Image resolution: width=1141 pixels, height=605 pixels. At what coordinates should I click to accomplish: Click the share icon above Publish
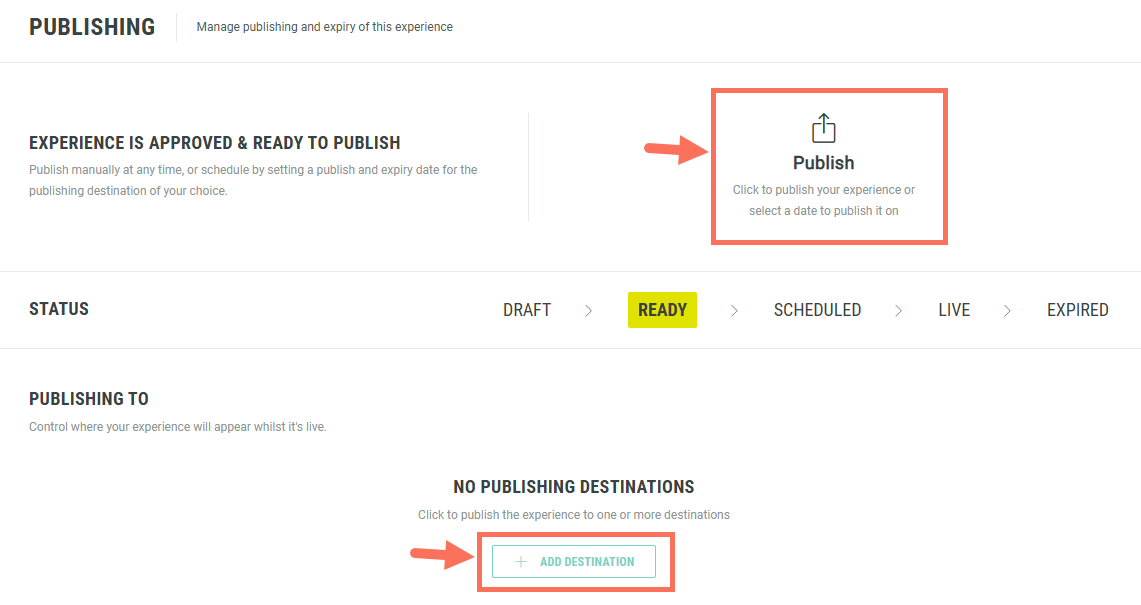click(x=823, y=128)
